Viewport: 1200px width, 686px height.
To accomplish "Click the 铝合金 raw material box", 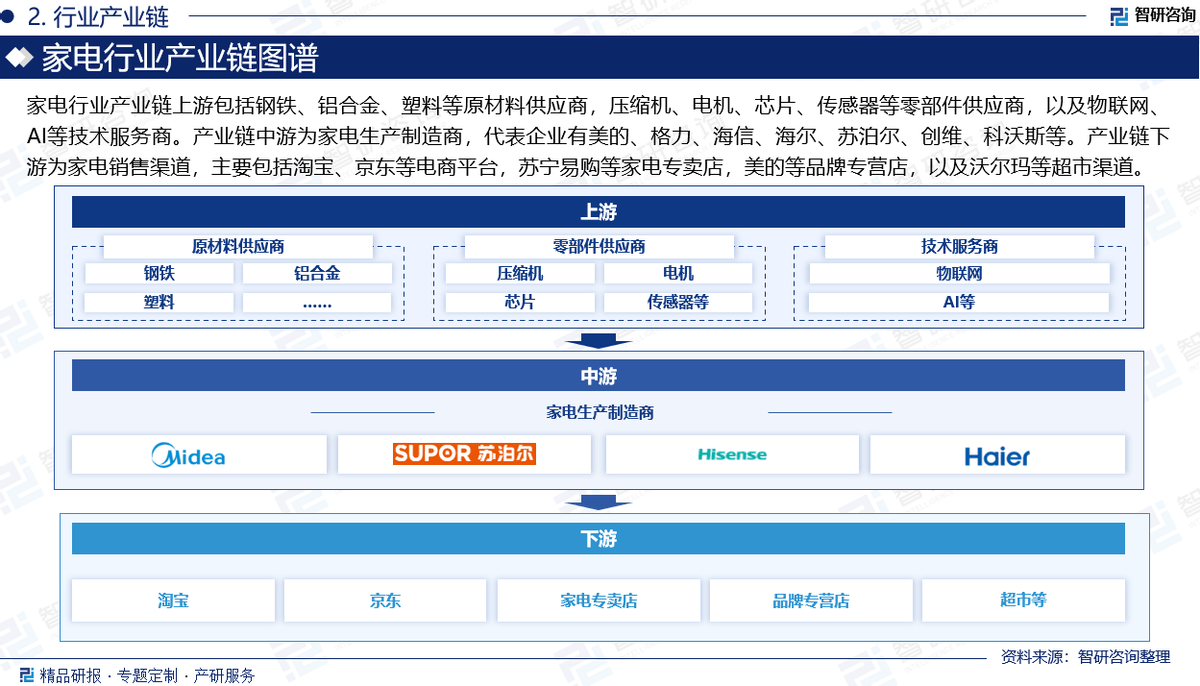I will [317, 273].
